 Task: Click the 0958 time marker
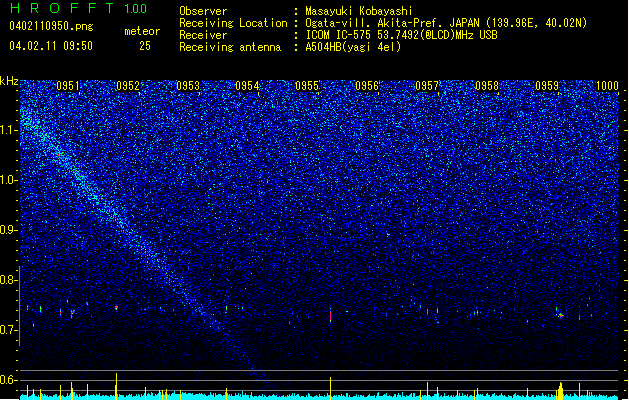coord(487,85)
